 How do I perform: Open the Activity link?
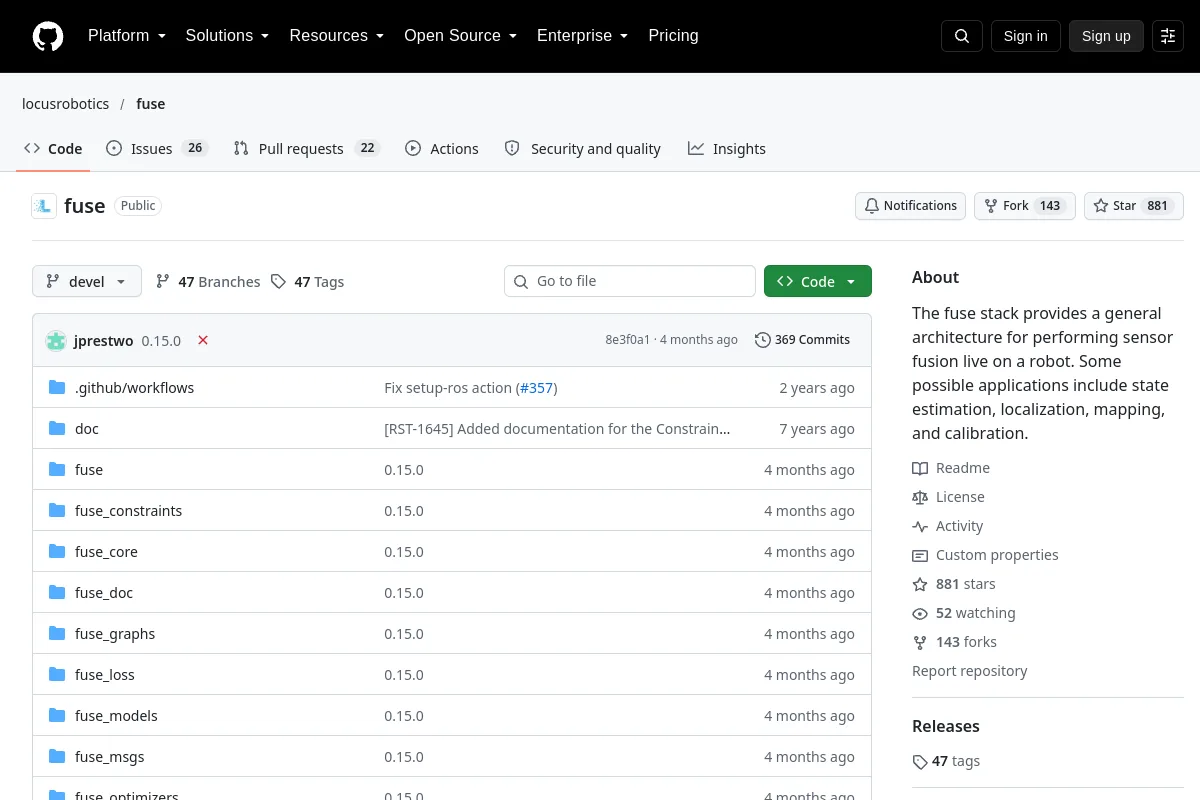point(948,526)
